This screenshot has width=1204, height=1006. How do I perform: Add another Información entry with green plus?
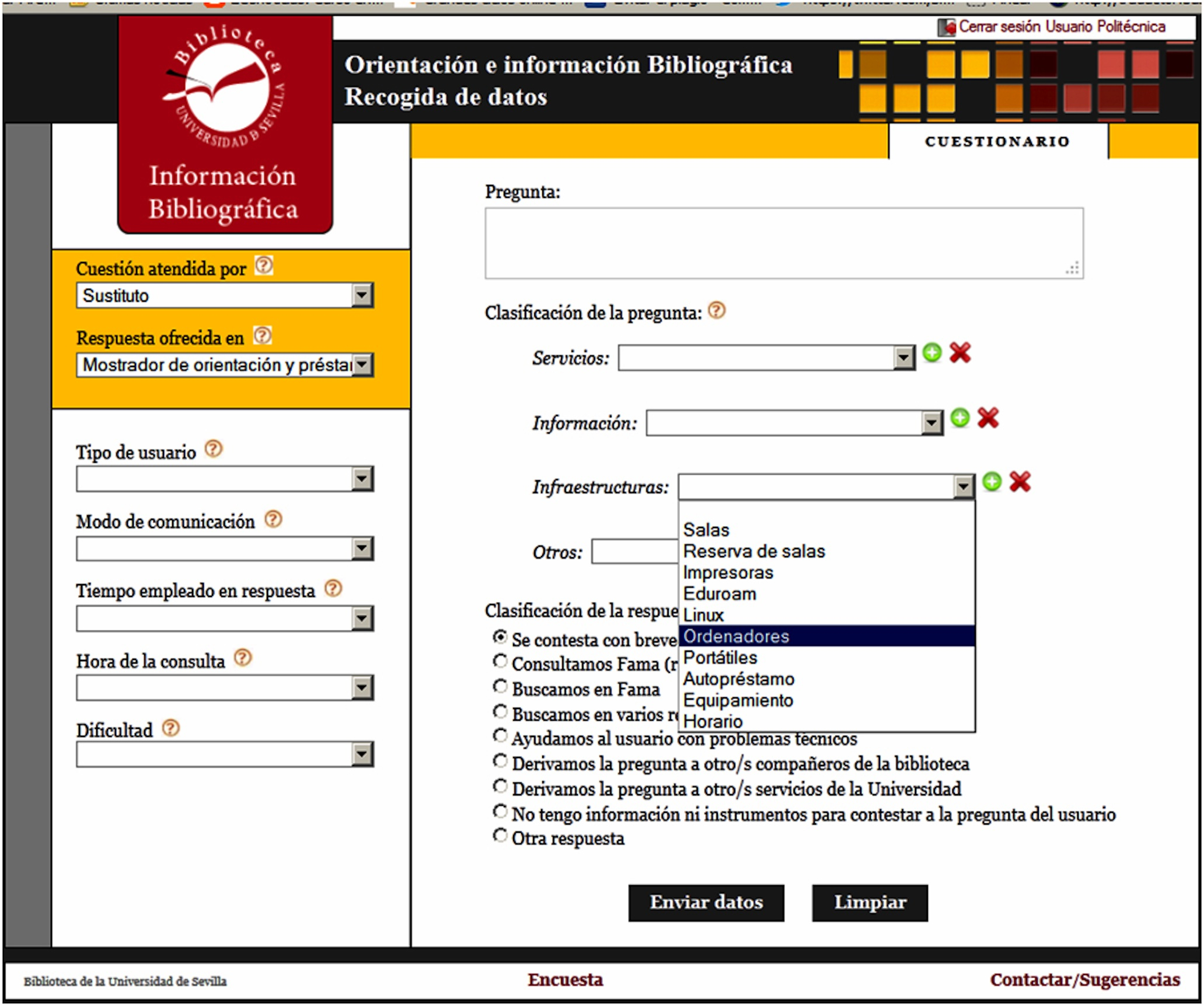[x=960, y=418]
